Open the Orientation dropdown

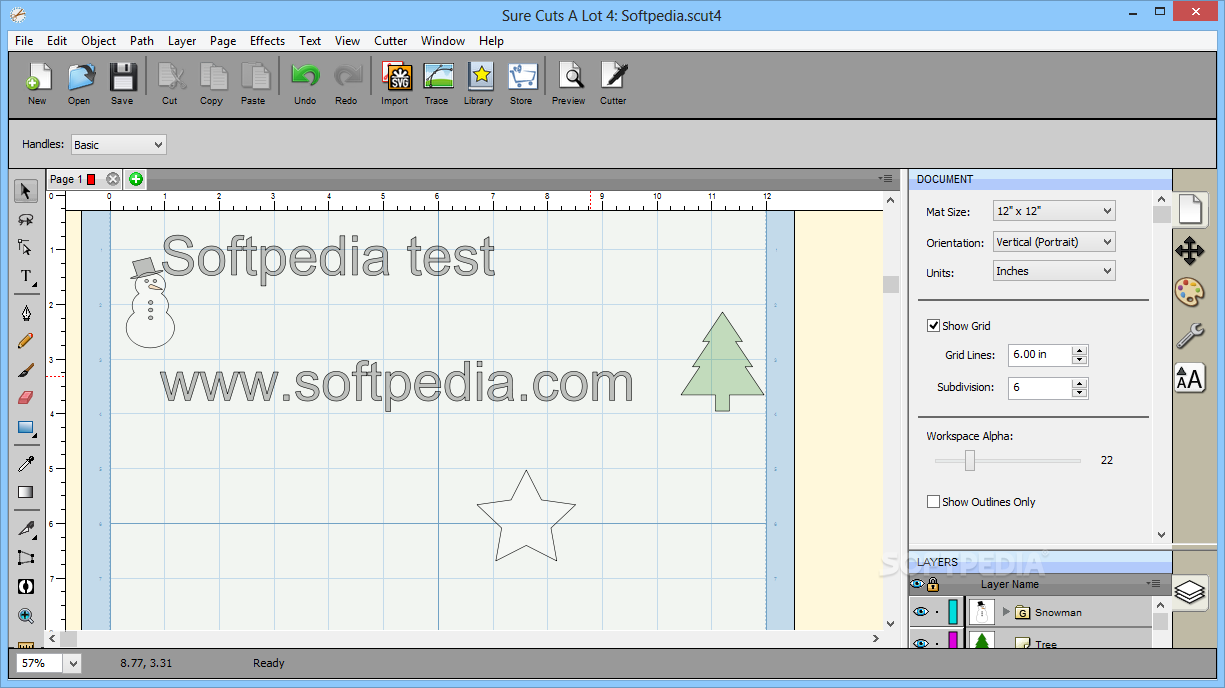pyautogui.click(x=1055, y=242)
